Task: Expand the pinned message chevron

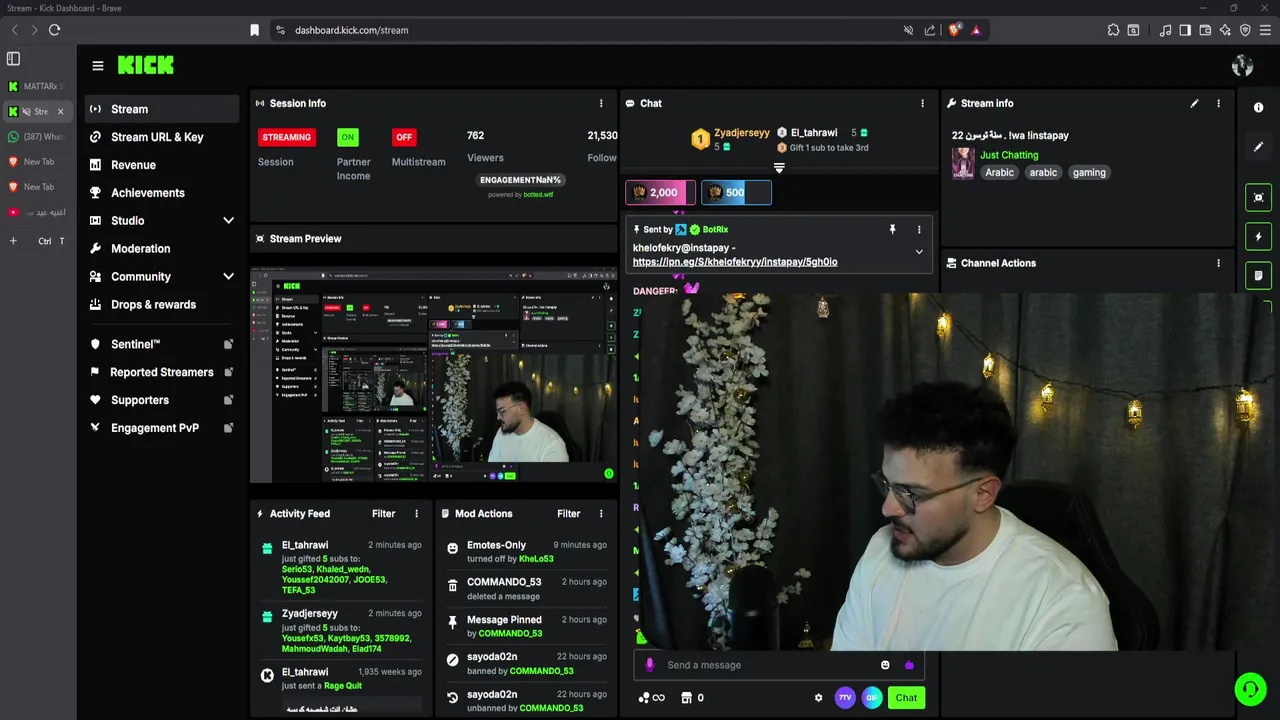Action: click(919, 252)
